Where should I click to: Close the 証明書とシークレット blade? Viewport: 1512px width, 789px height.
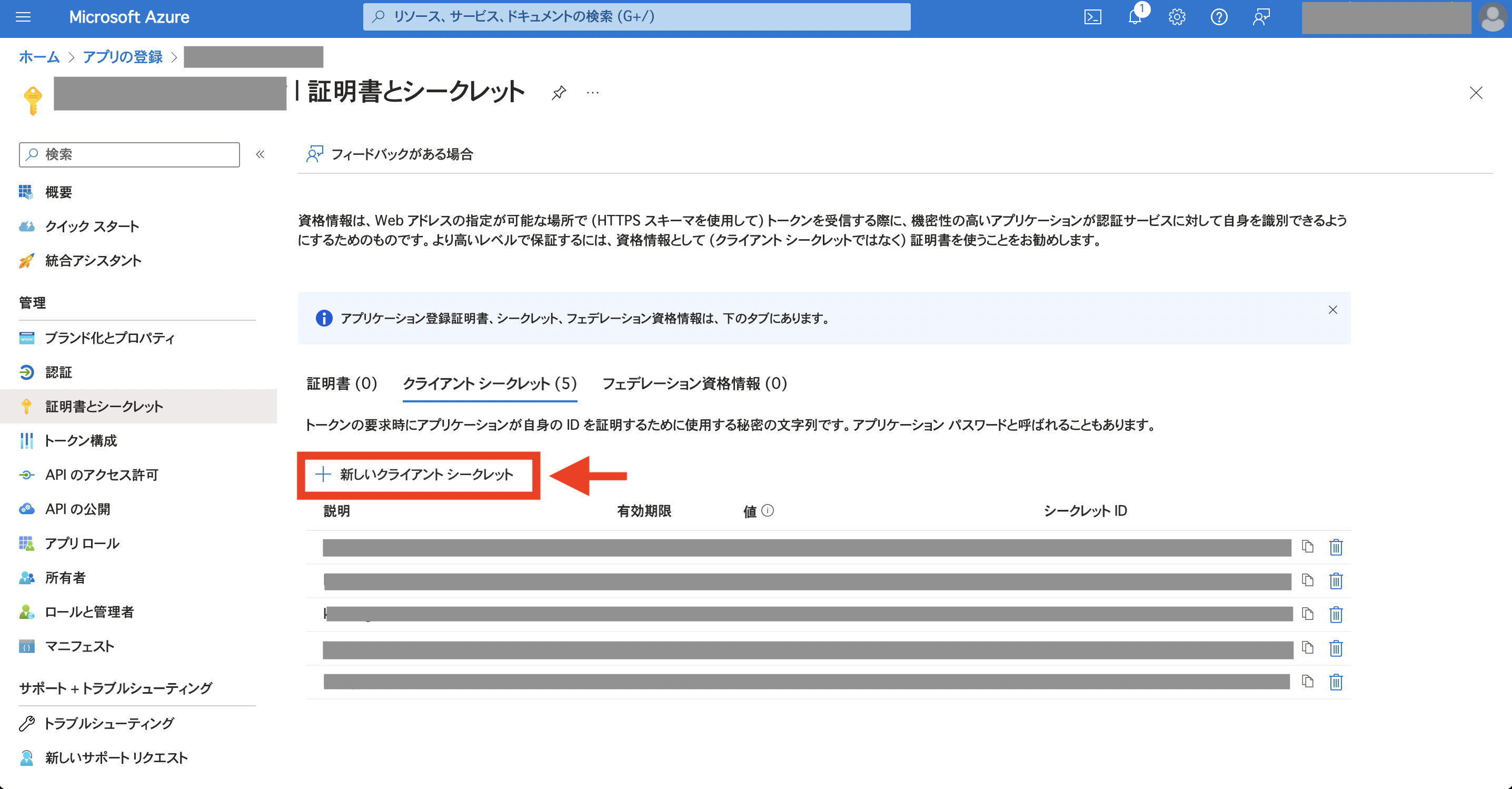(1476, 93)
